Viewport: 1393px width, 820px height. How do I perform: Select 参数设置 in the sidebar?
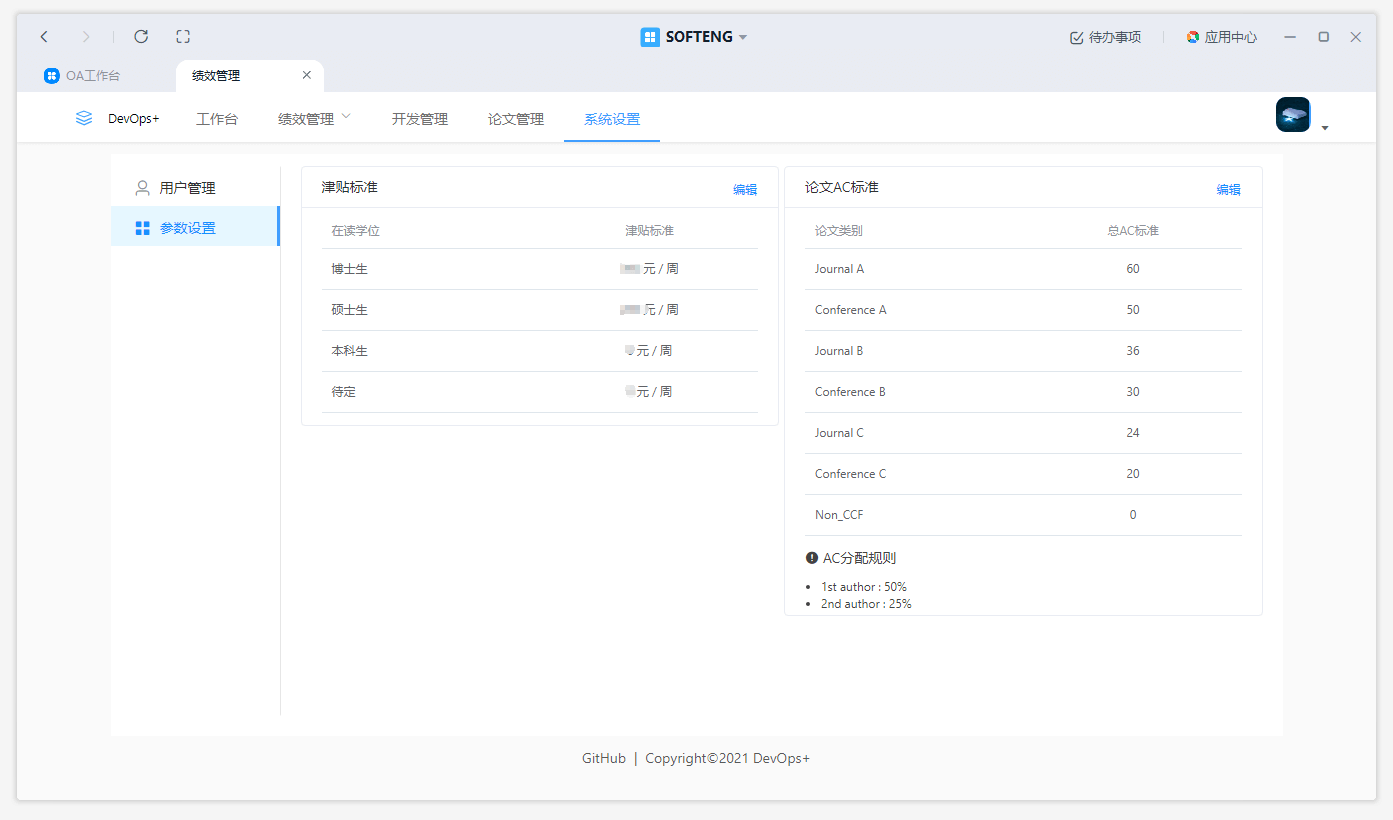195,227
